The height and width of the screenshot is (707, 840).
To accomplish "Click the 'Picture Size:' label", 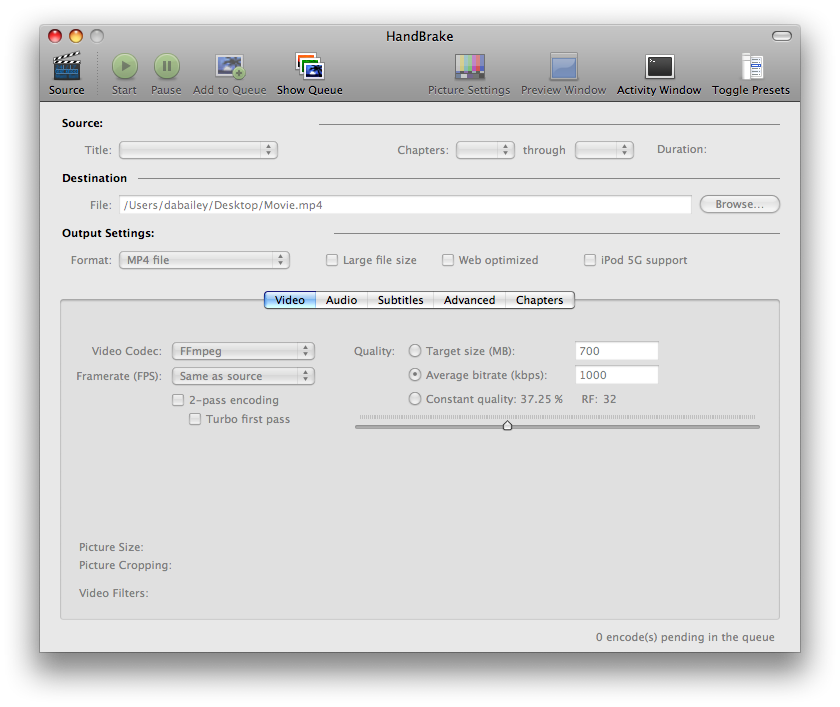I will point(111,547).
